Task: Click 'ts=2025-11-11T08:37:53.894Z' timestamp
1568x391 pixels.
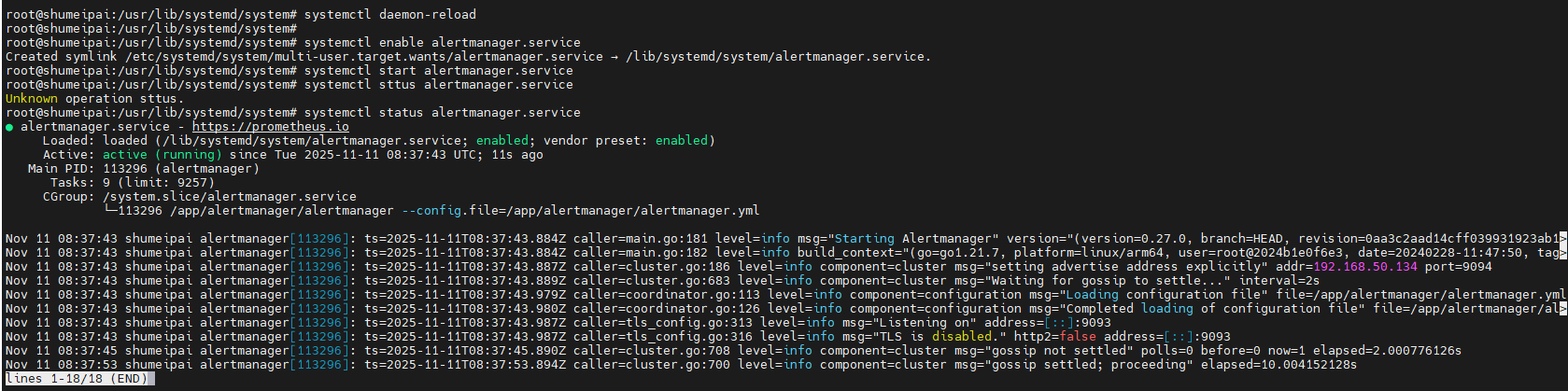Action: point(465,365)
